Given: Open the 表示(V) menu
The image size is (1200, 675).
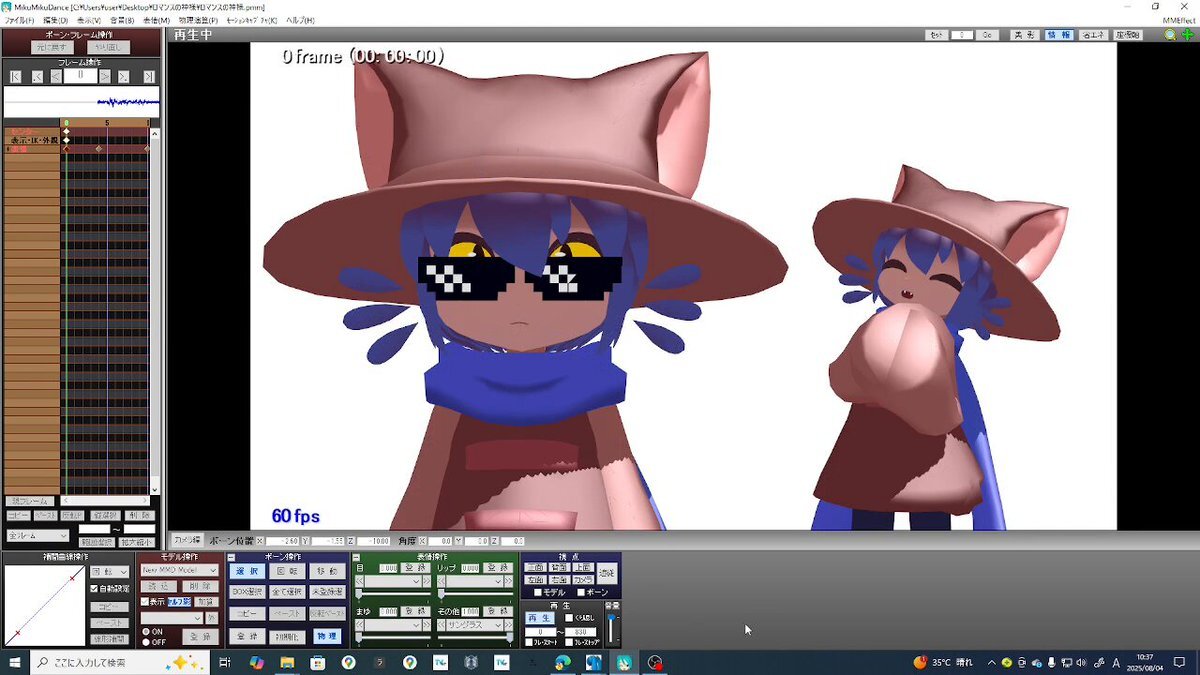Looking at the screenshot, I should pyautogui.click(x=89, y=20).
